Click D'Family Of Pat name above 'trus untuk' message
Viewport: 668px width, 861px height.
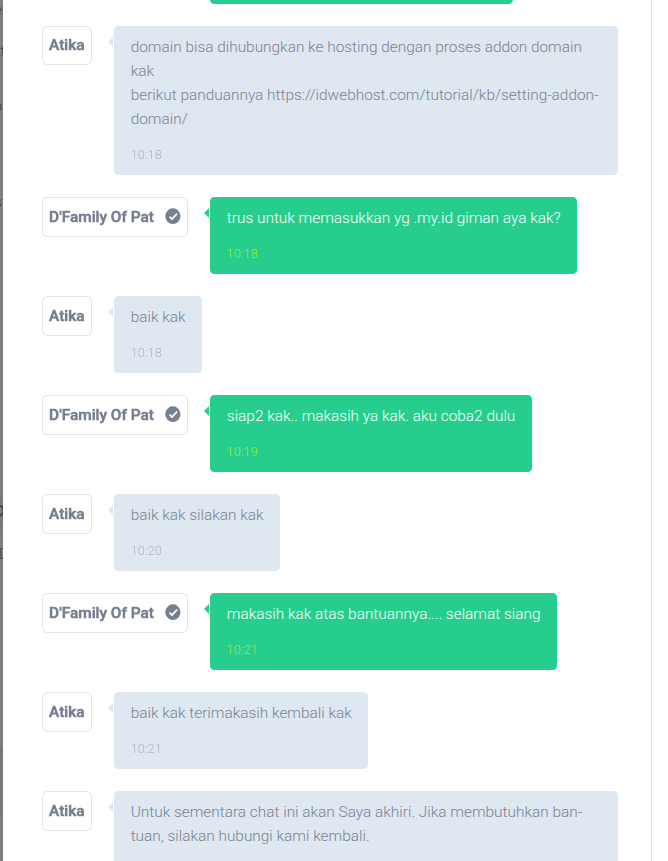pos(102,217)
